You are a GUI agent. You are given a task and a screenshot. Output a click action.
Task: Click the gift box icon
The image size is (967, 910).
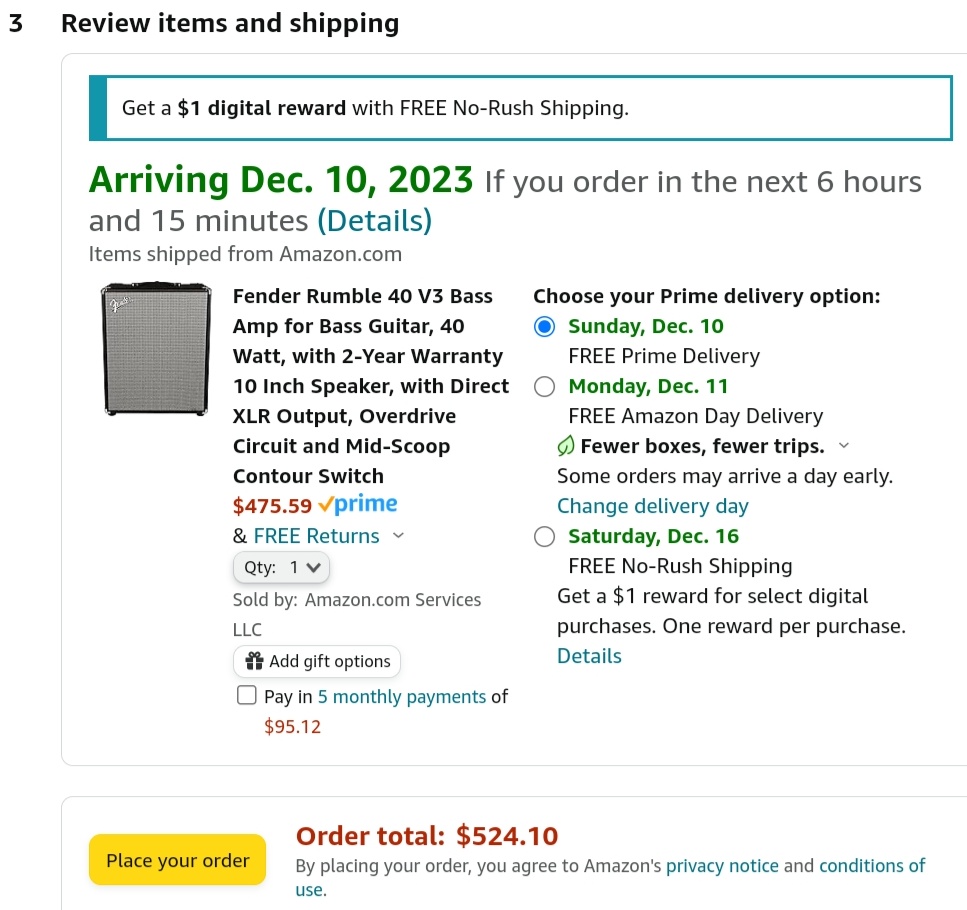254,661
